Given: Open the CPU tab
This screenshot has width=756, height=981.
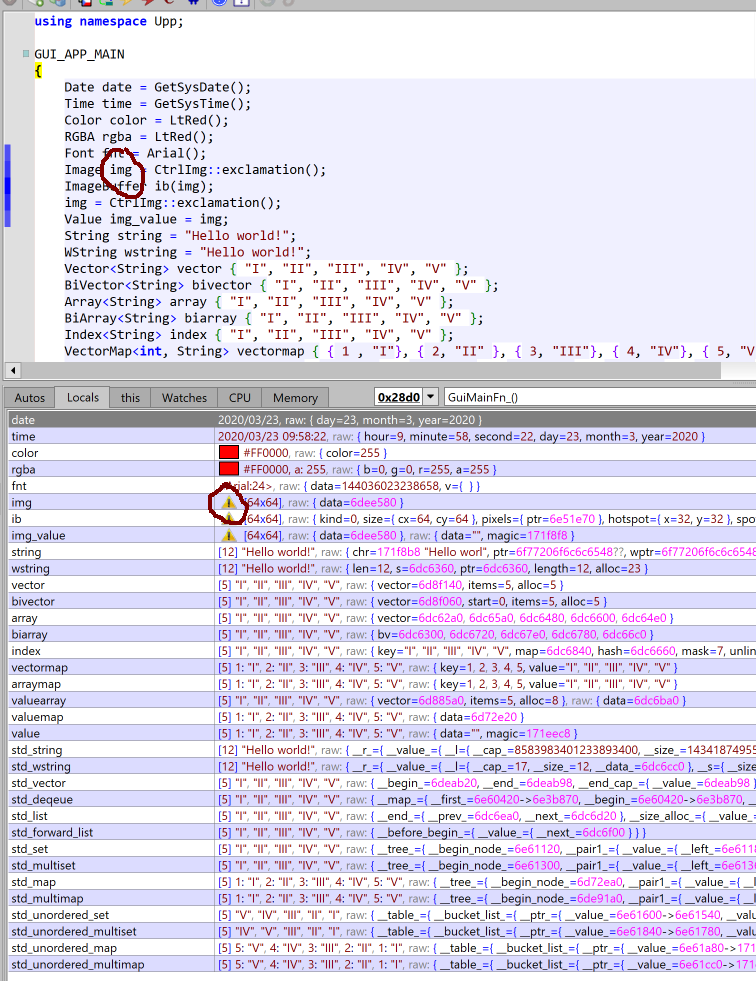Looking at the screenshot, I should (x=239, y=397).
